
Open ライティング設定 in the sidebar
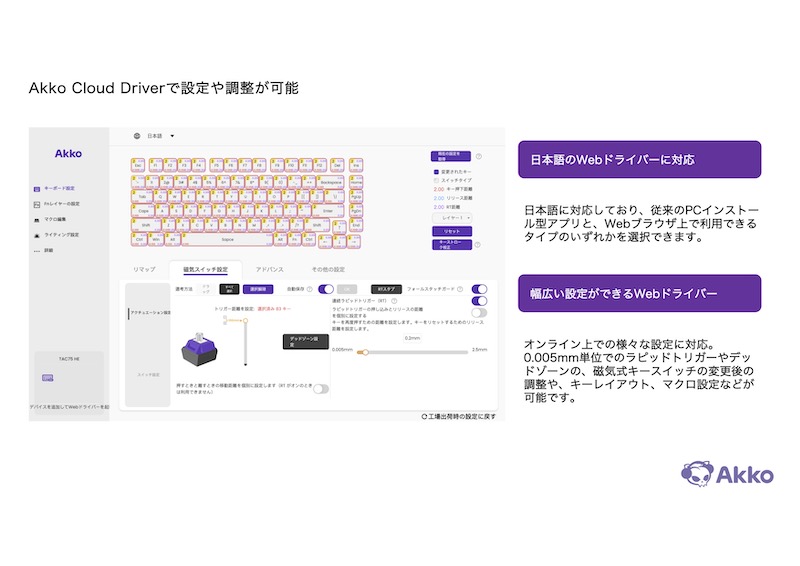click(58, 235)
